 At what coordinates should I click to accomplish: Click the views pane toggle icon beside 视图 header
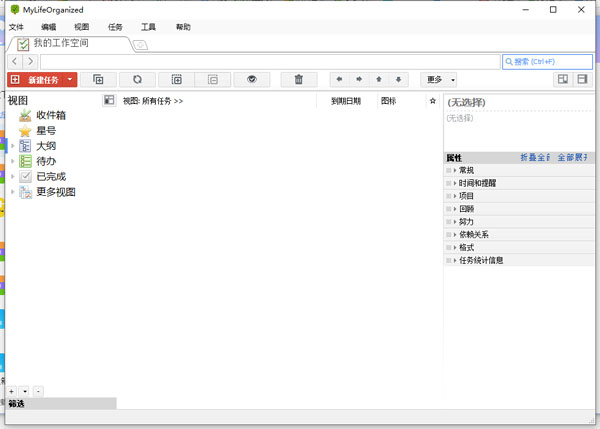[109, 100]
